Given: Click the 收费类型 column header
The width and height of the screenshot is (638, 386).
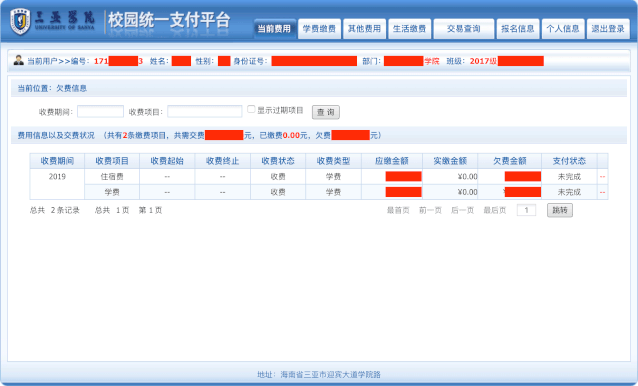Looking at the screenshot, I should 333,161.
